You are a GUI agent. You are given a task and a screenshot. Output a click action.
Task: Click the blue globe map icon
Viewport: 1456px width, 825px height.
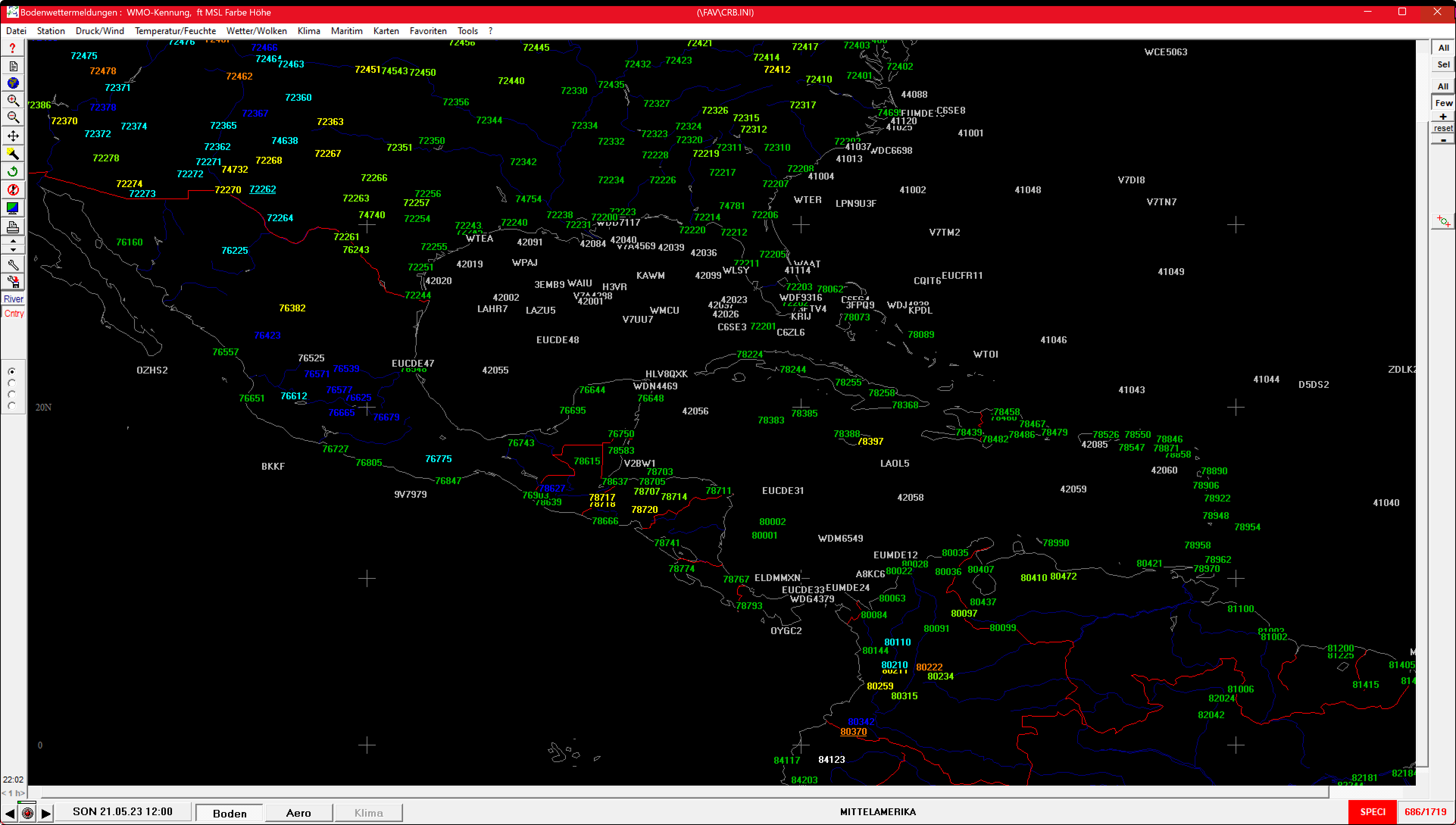point(13,83)
